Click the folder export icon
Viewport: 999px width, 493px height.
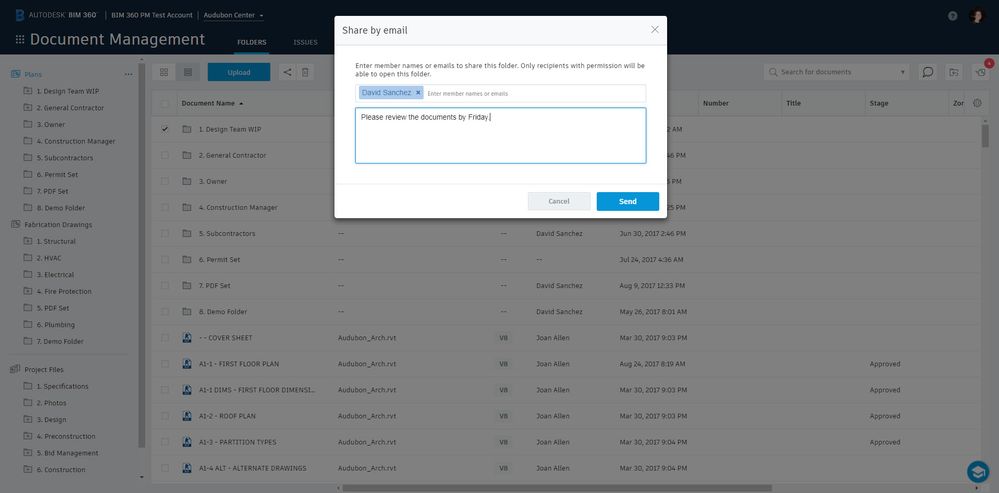click(x=953, y=72)
